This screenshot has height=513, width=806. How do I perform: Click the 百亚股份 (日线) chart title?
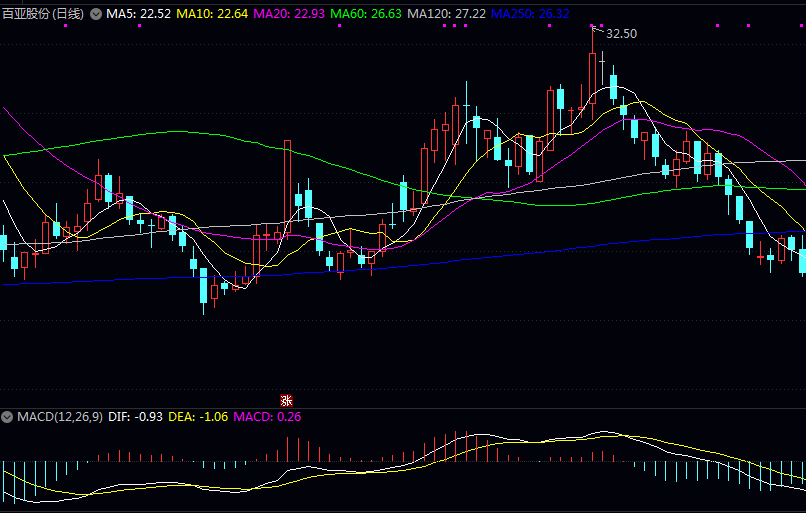tap(44, 14)
